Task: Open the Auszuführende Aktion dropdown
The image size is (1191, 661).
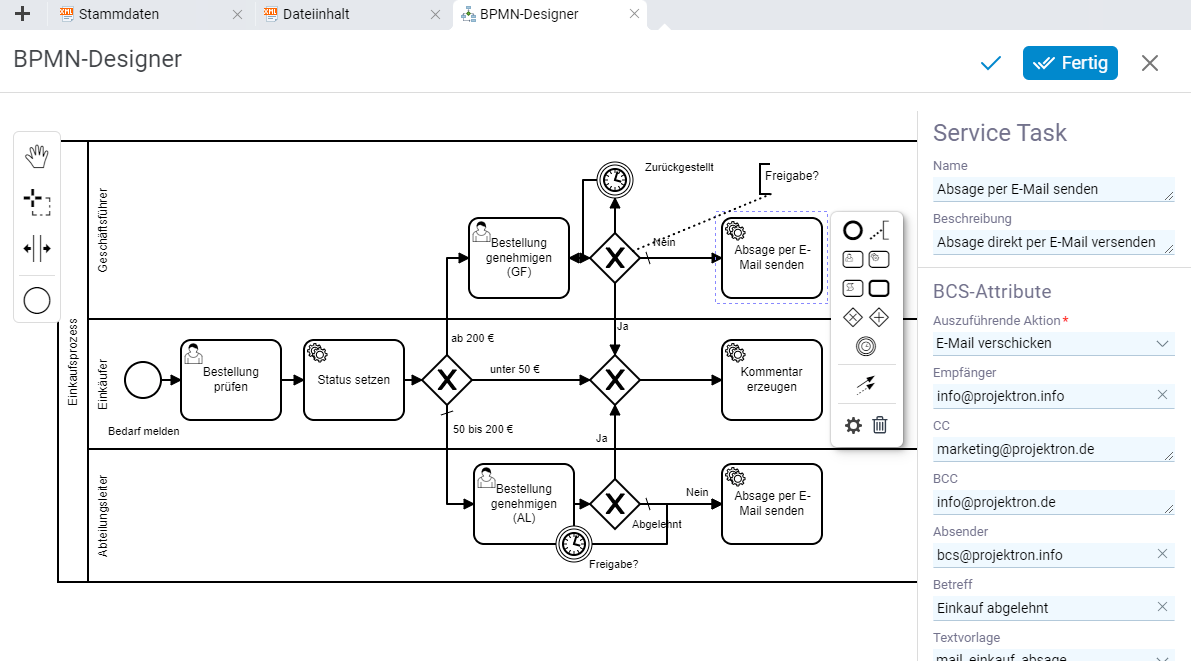Action: (x=1054, y=343)
